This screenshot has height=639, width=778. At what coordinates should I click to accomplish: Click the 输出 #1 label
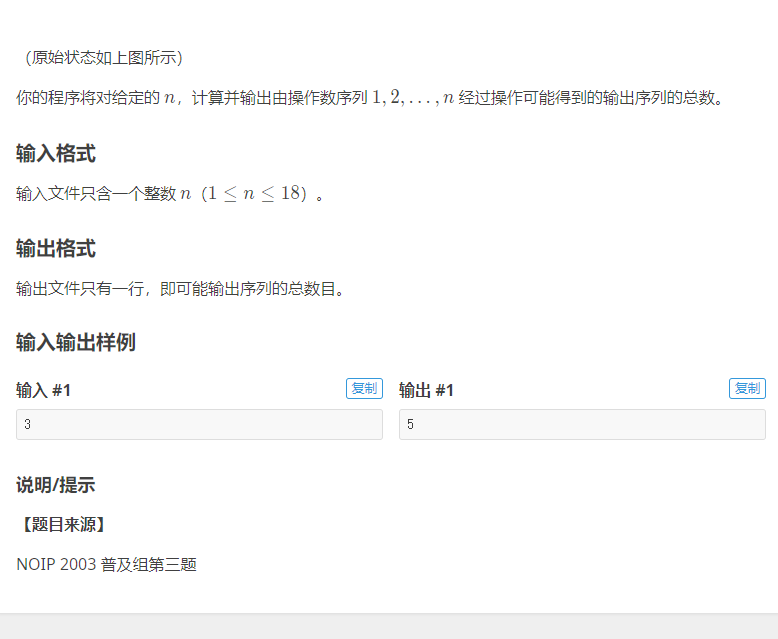[426, 390]
